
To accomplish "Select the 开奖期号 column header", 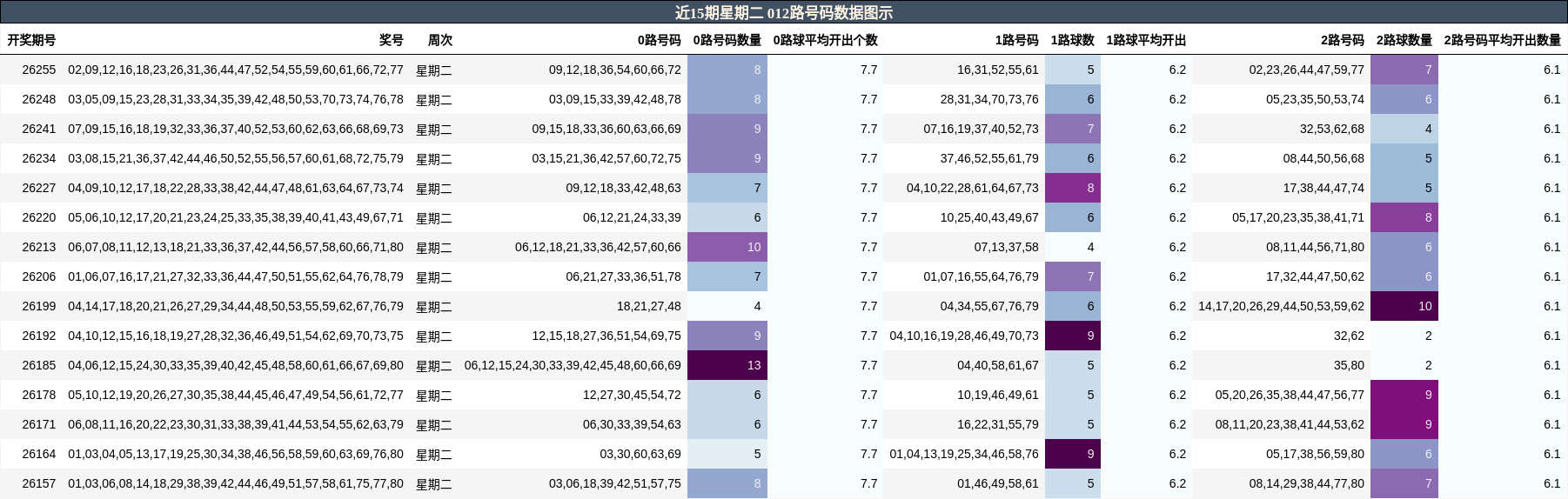I will coord(31,40).
